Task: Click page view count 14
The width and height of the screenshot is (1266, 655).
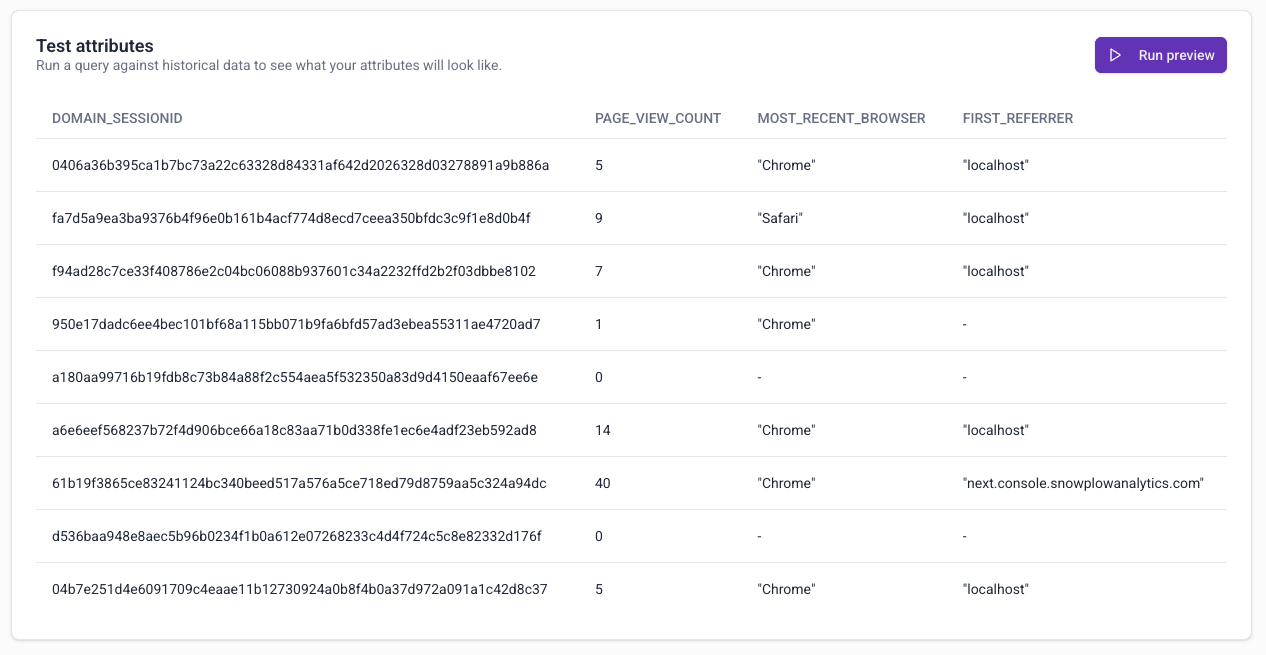Action: coord(603,430)
